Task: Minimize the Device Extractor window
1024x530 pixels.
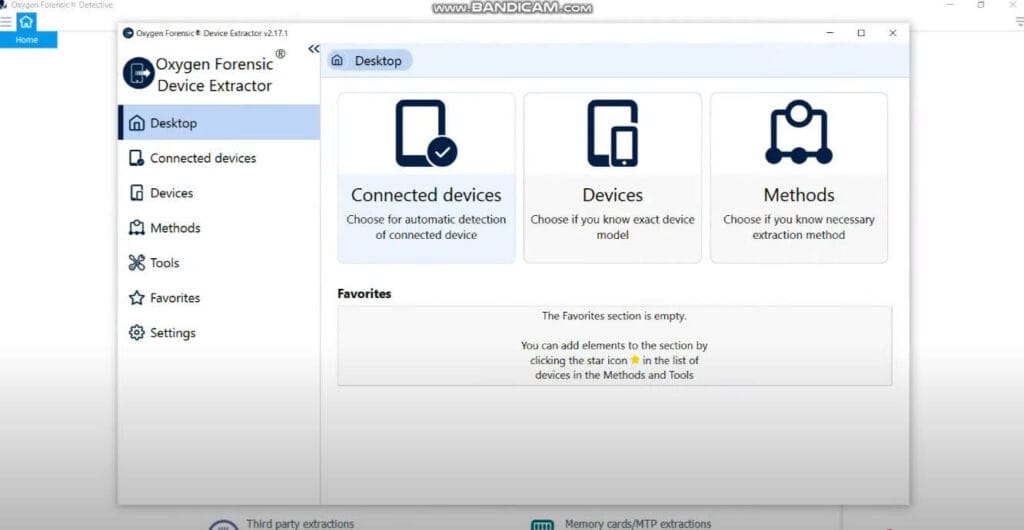Action: [x=830, y=33]
